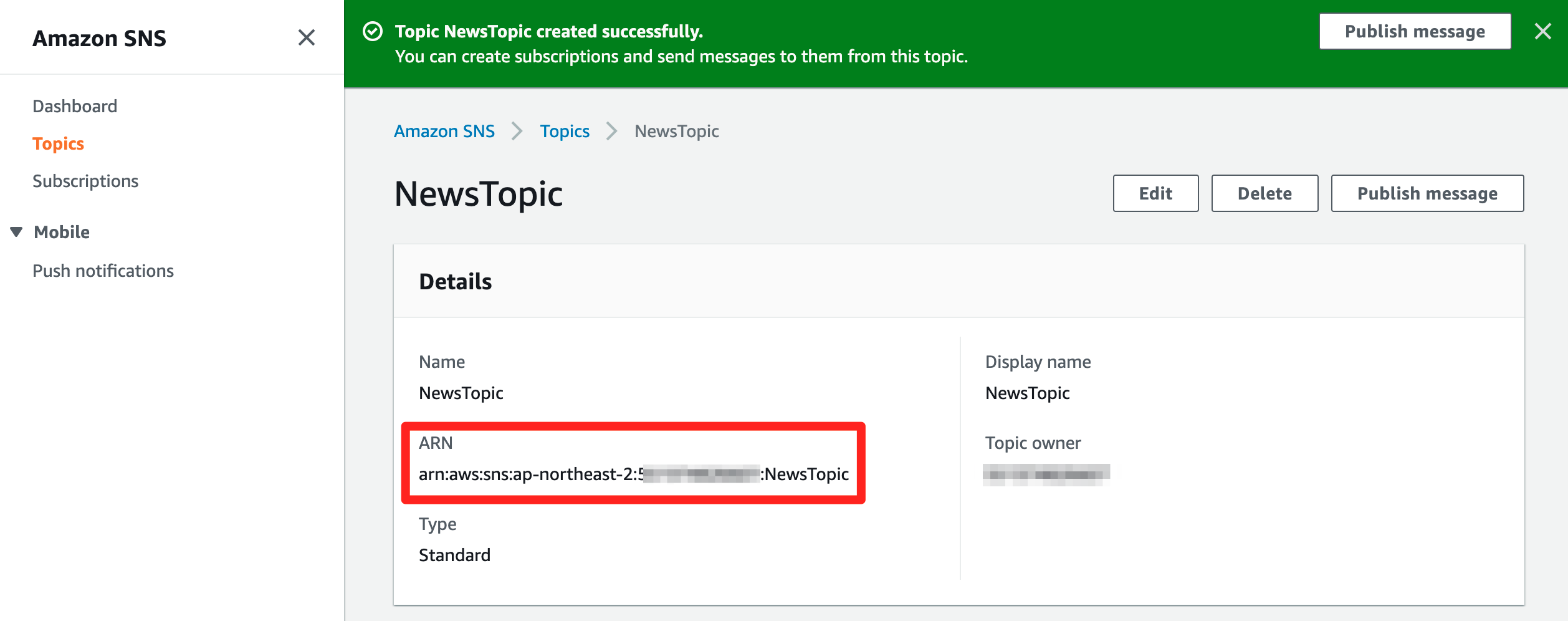Viewport: 1568px width, 621px height.
Task: Click Publish message beside the Delete button
Action: [1427, 193]
